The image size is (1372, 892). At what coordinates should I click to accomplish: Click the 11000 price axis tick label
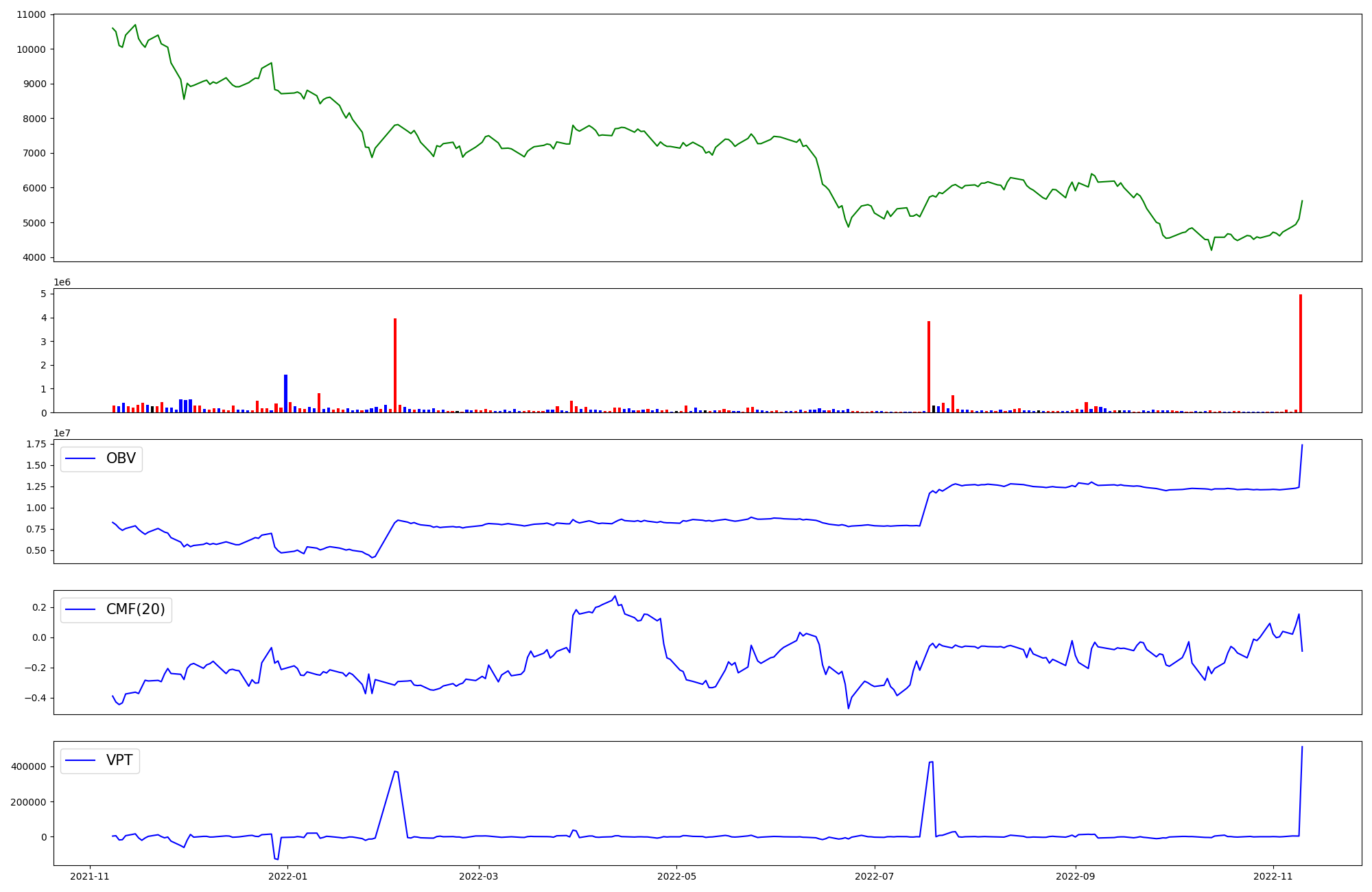[x=30, y=14]
